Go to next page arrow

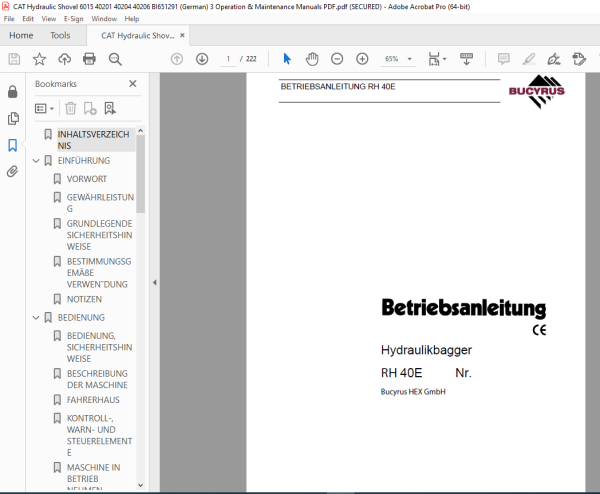[202, 59]
